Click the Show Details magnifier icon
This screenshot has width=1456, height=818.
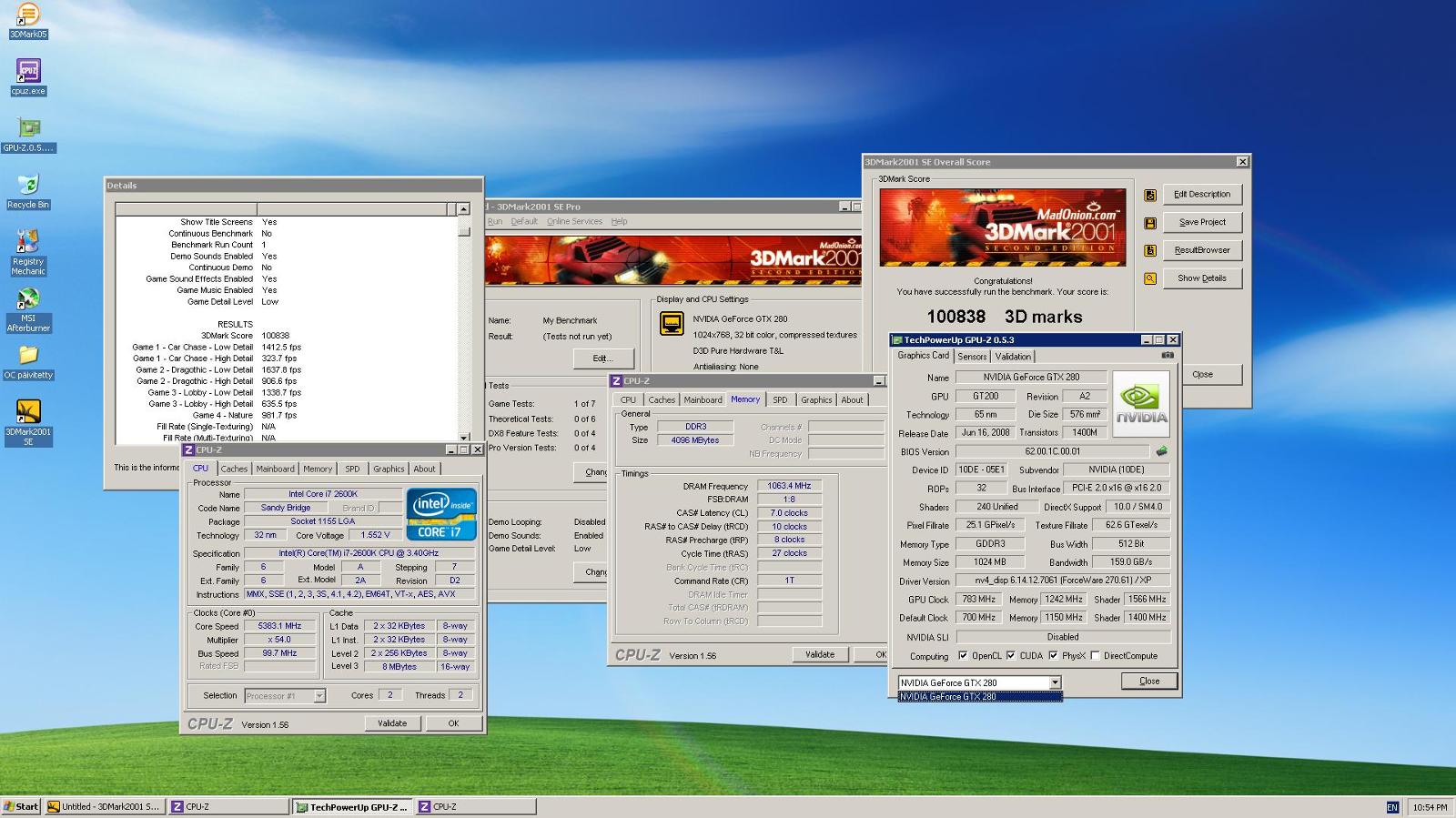1150,278
